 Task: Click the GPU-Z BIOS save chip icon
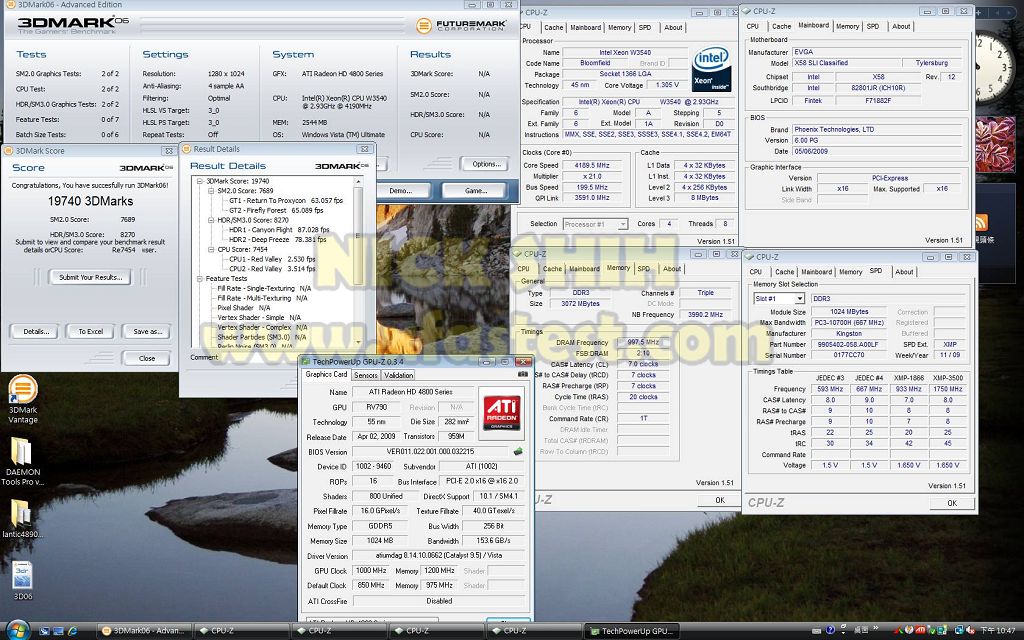[x=518, y=452]
